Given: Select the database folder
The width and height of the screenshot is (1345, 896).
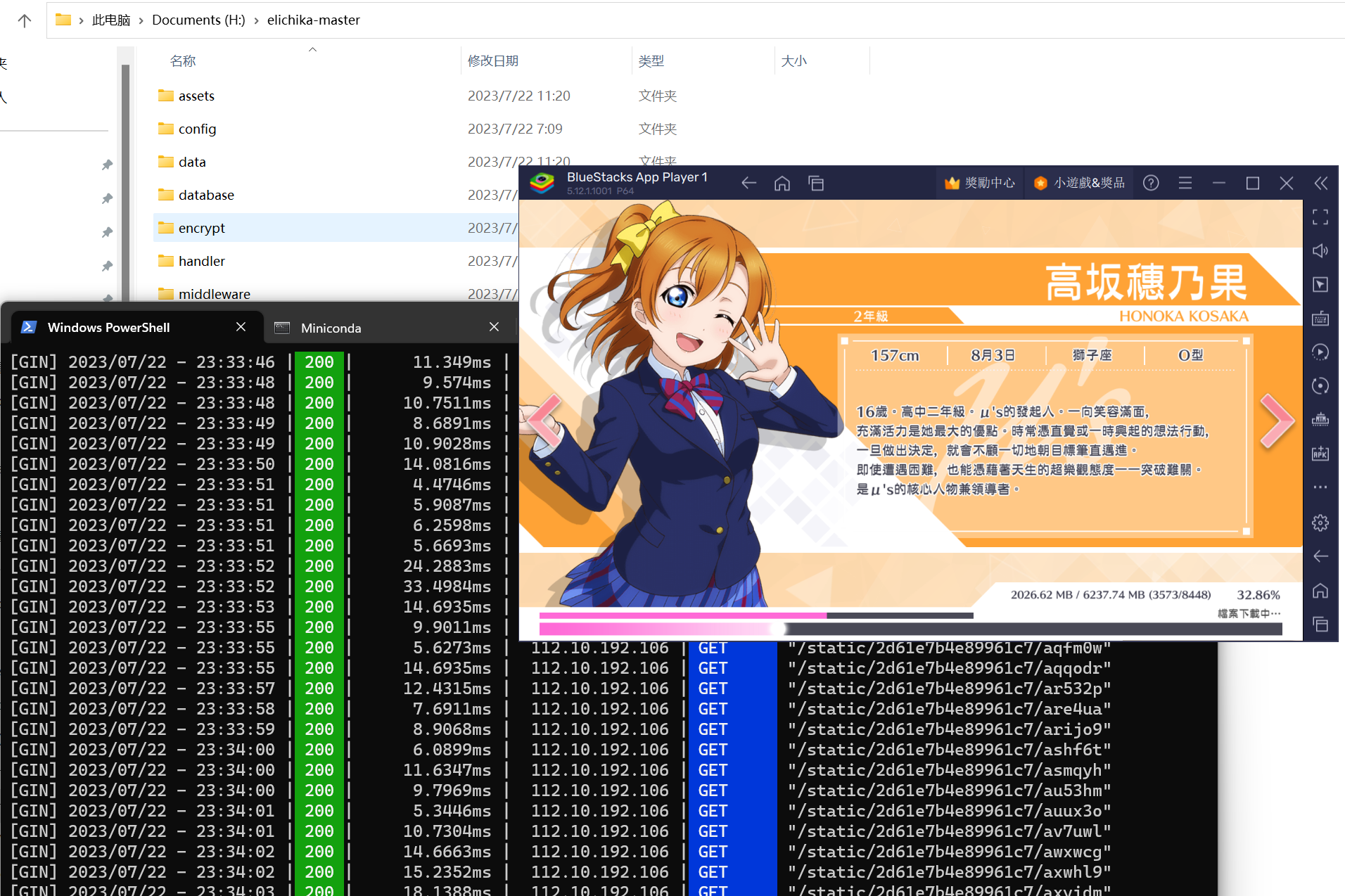Looking at the screenshot, I should pyautogui.click(x=206, y=196).
